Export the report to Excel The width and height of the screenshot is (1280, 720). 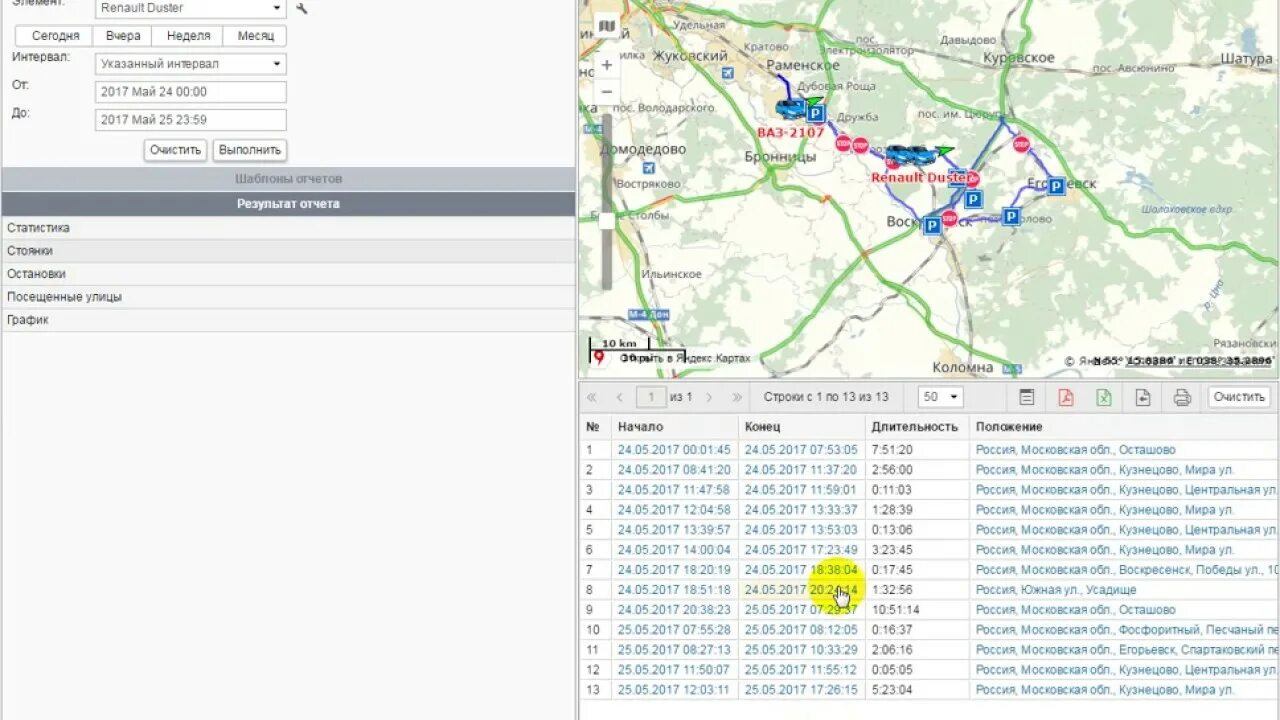(1104, 397)
